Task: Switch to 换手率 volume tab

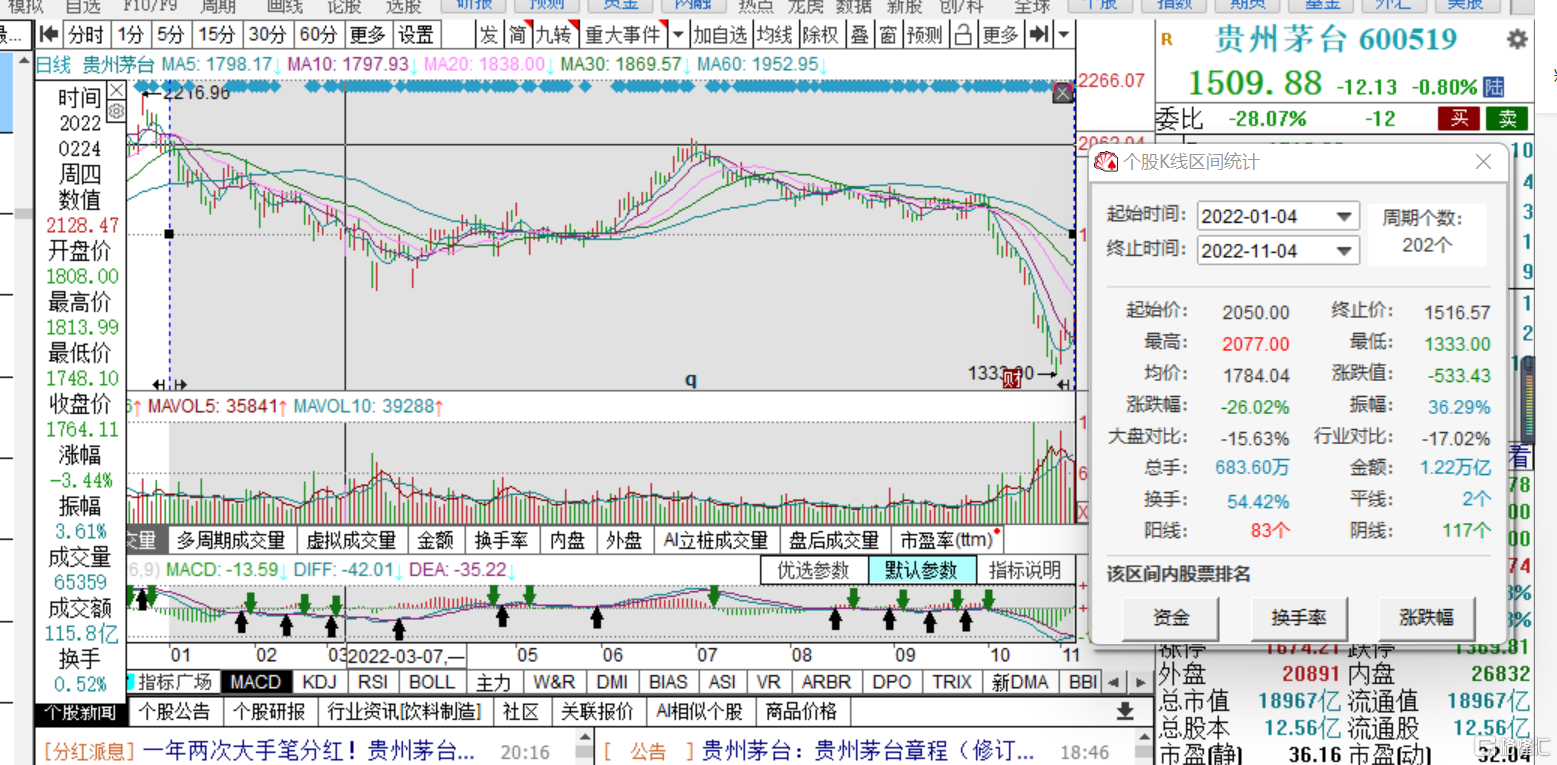Action: (x=502, y=541)
